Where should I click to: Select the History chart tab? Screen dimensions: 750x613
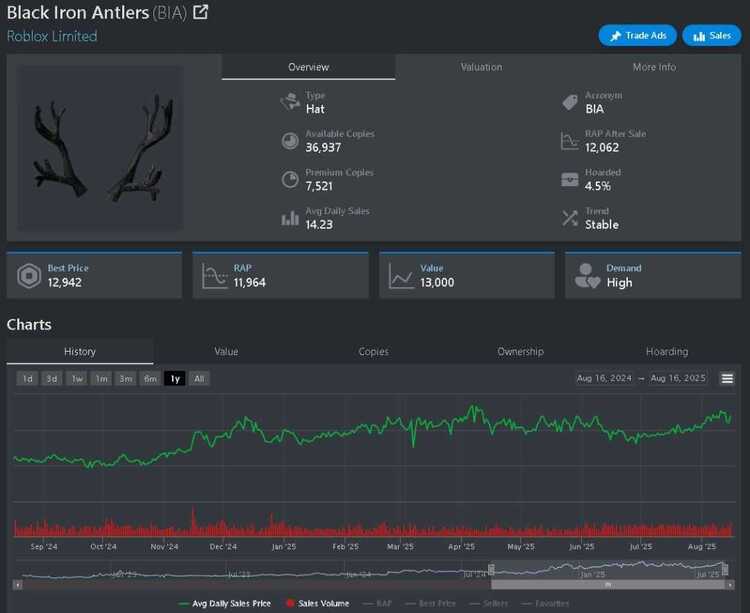click(x=80, y=352)
